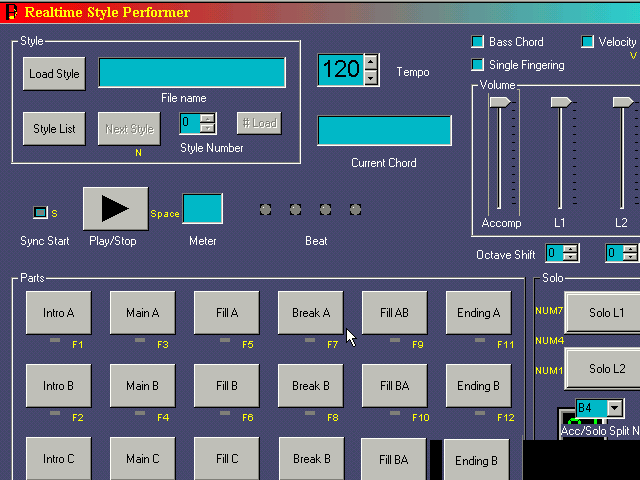Select the Main B part
This screenshot has width=640, height=480.
pos(142,386)
